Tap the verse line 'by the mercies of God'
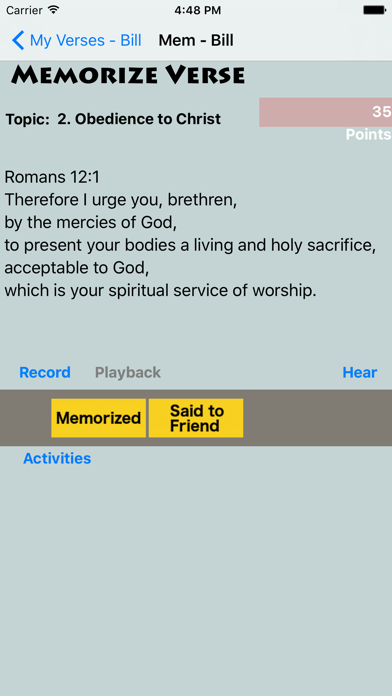This screenshot has width=392, height=696. pyautogui.click(x=91, y=222)
